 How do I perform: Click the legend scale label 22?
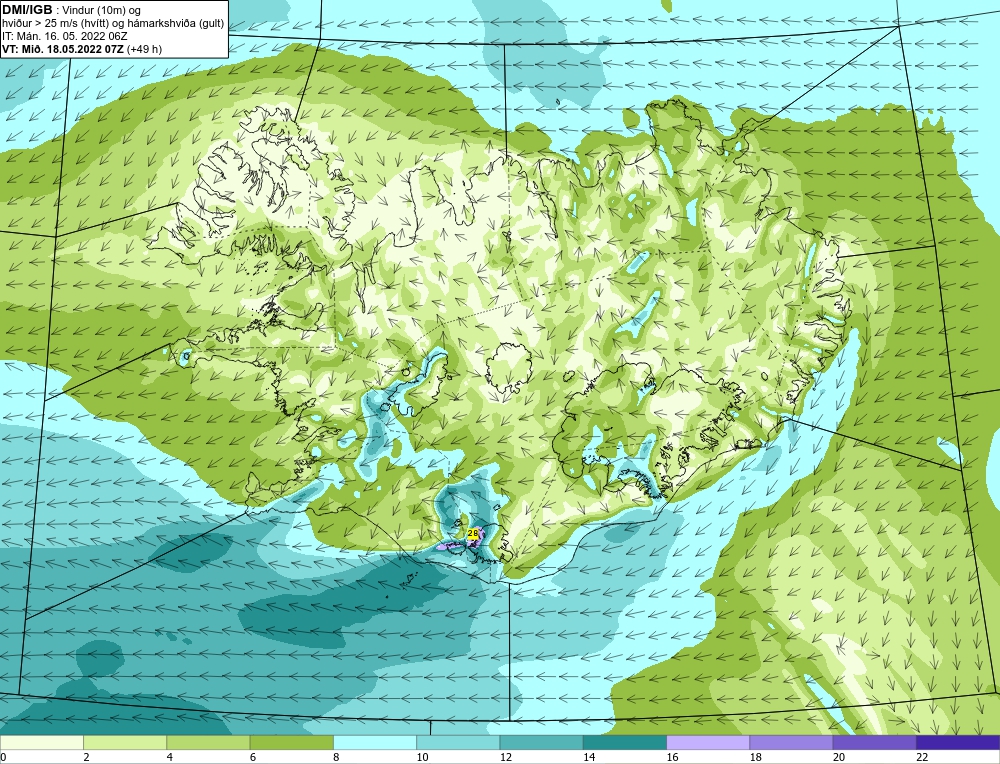[922, 757]
